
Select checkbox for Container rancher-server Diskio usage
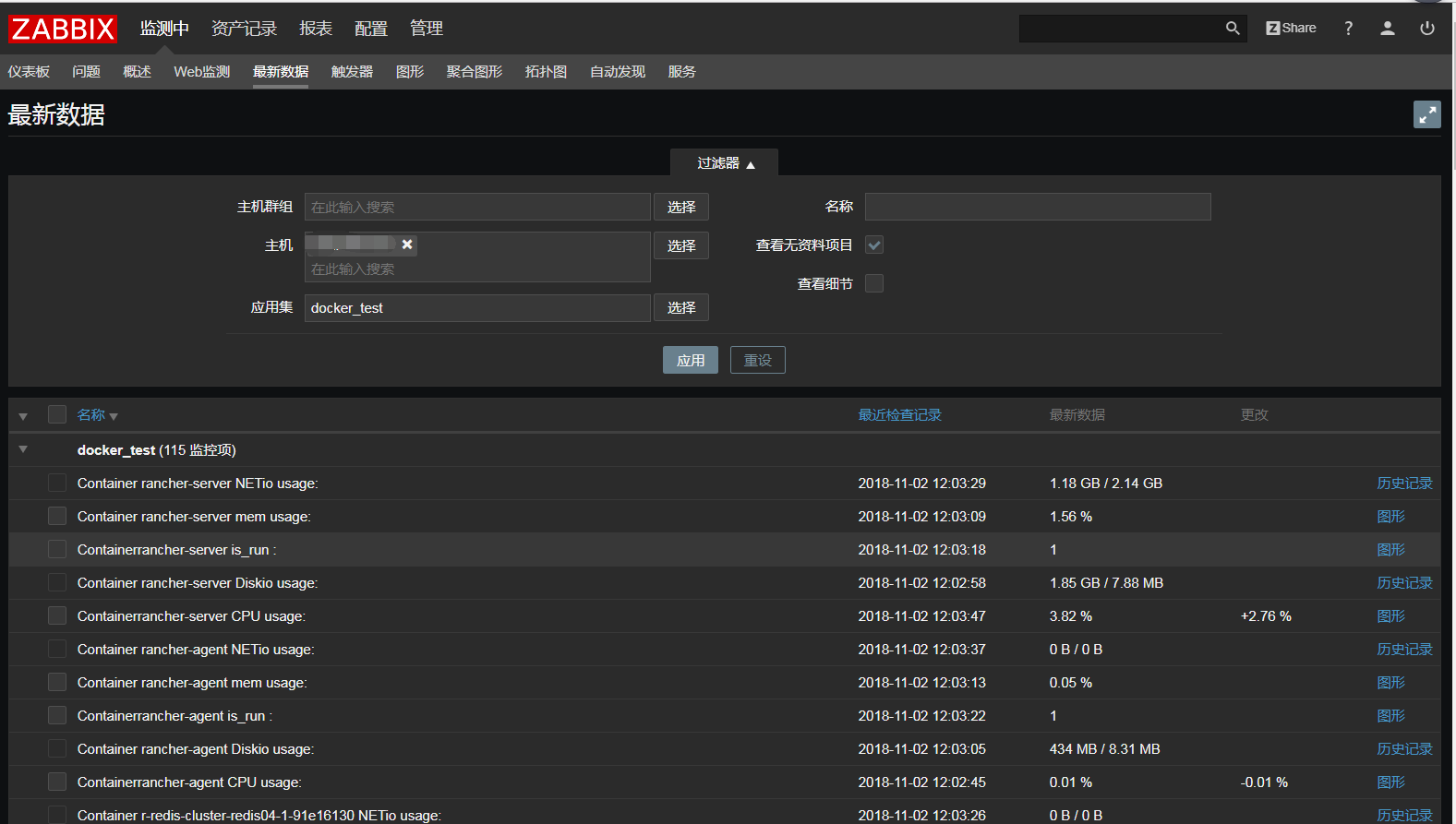[x=57, y=582]
